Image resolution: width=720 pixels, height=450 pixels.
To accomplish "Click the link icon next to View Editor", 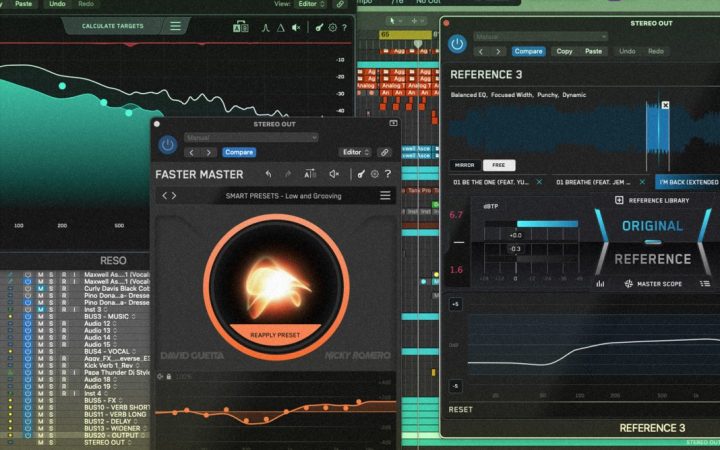I will [x=340, y=4].
